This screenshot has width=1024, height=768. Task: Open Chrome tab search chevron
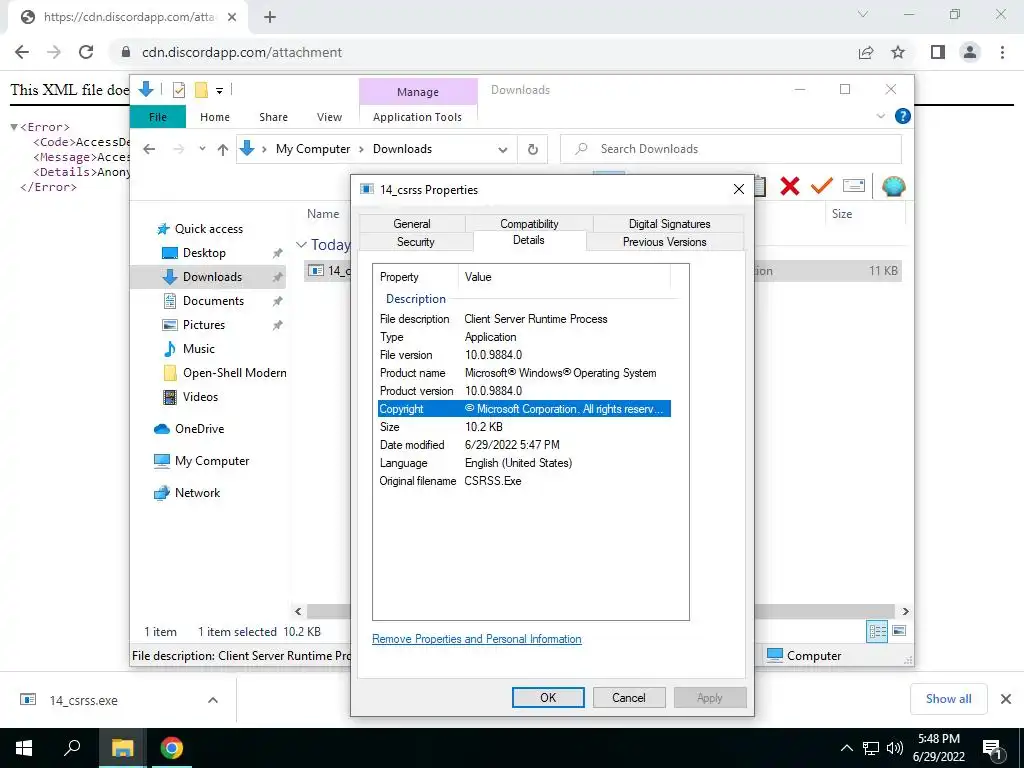[x=863, y=14]
